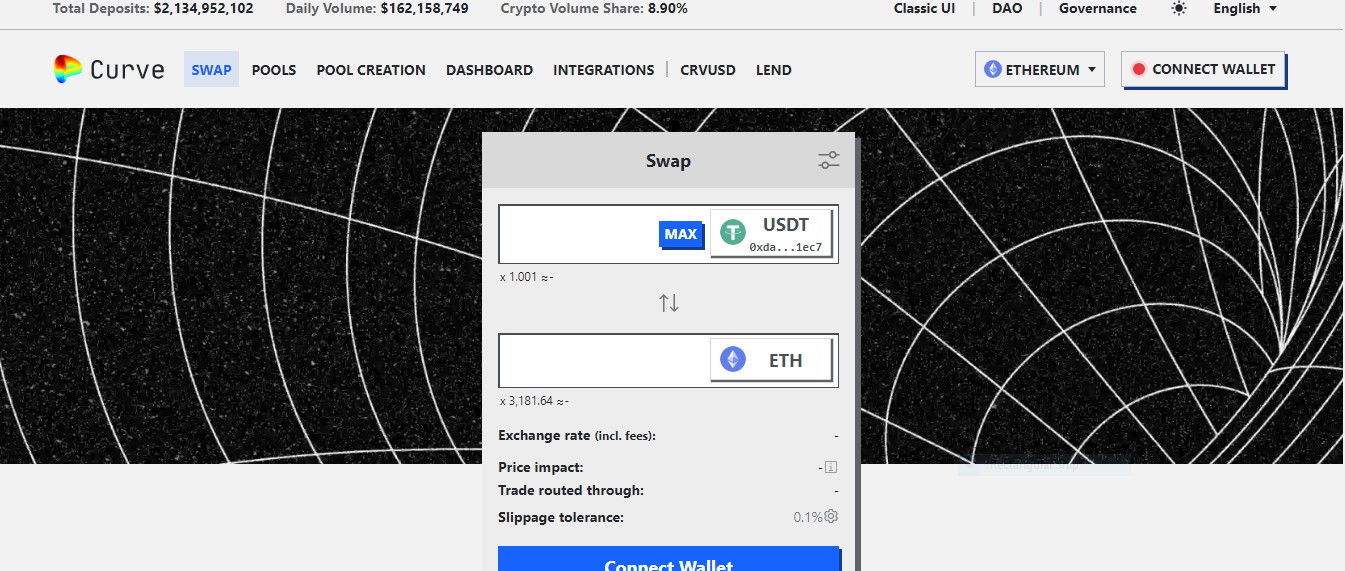This screenshot has width=1345, height=571.
Task: Open the Governance link
Action: (x=1098, y=8)
